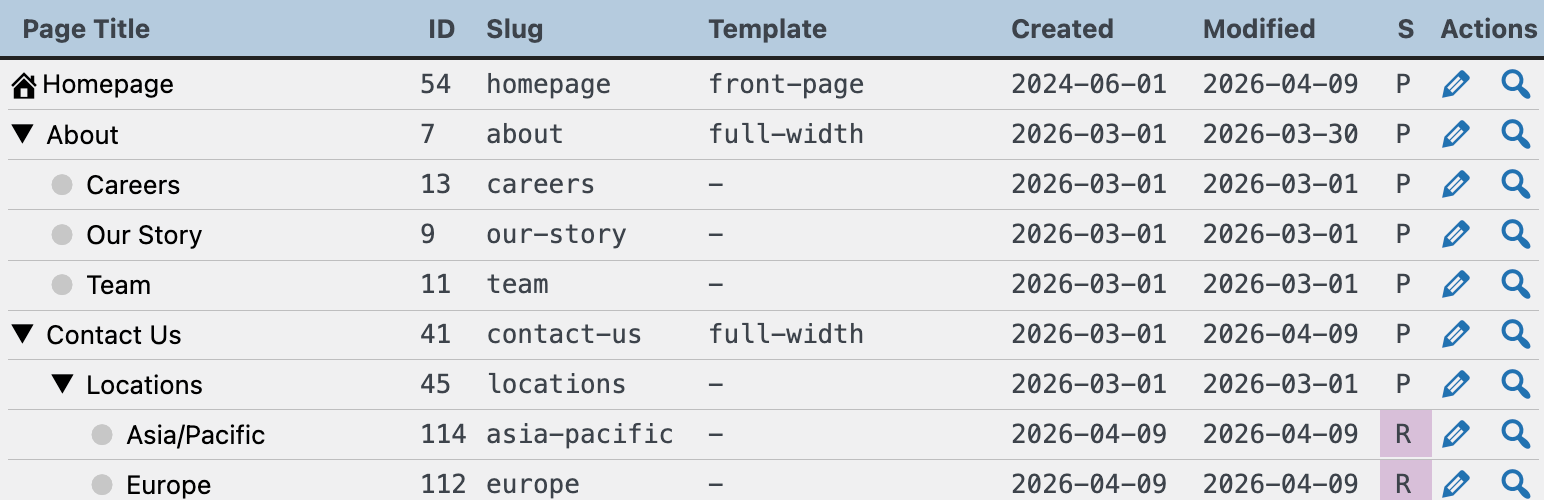The width and height of the screenshot is (1544, 500).
Task: Collapse the About tree node
Action: pyautogui.click(x=23, y=134)
